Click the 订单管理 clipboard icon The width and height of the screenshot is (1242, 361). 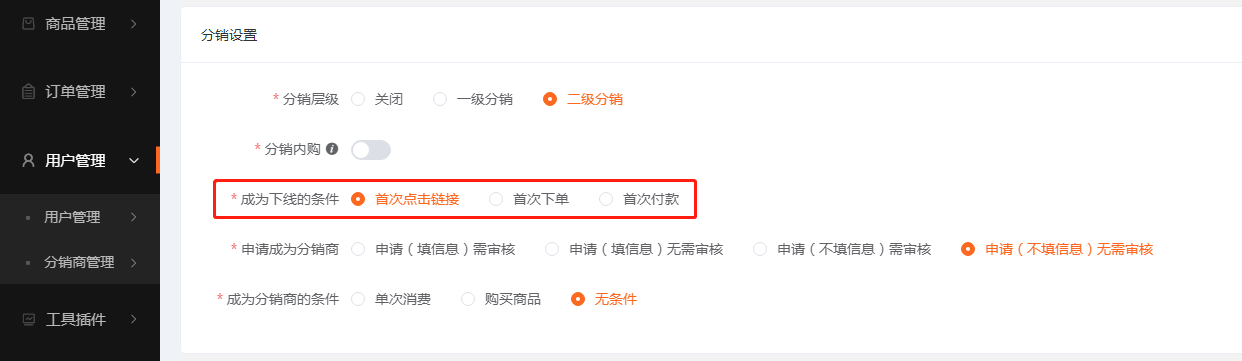pos(28,91)
